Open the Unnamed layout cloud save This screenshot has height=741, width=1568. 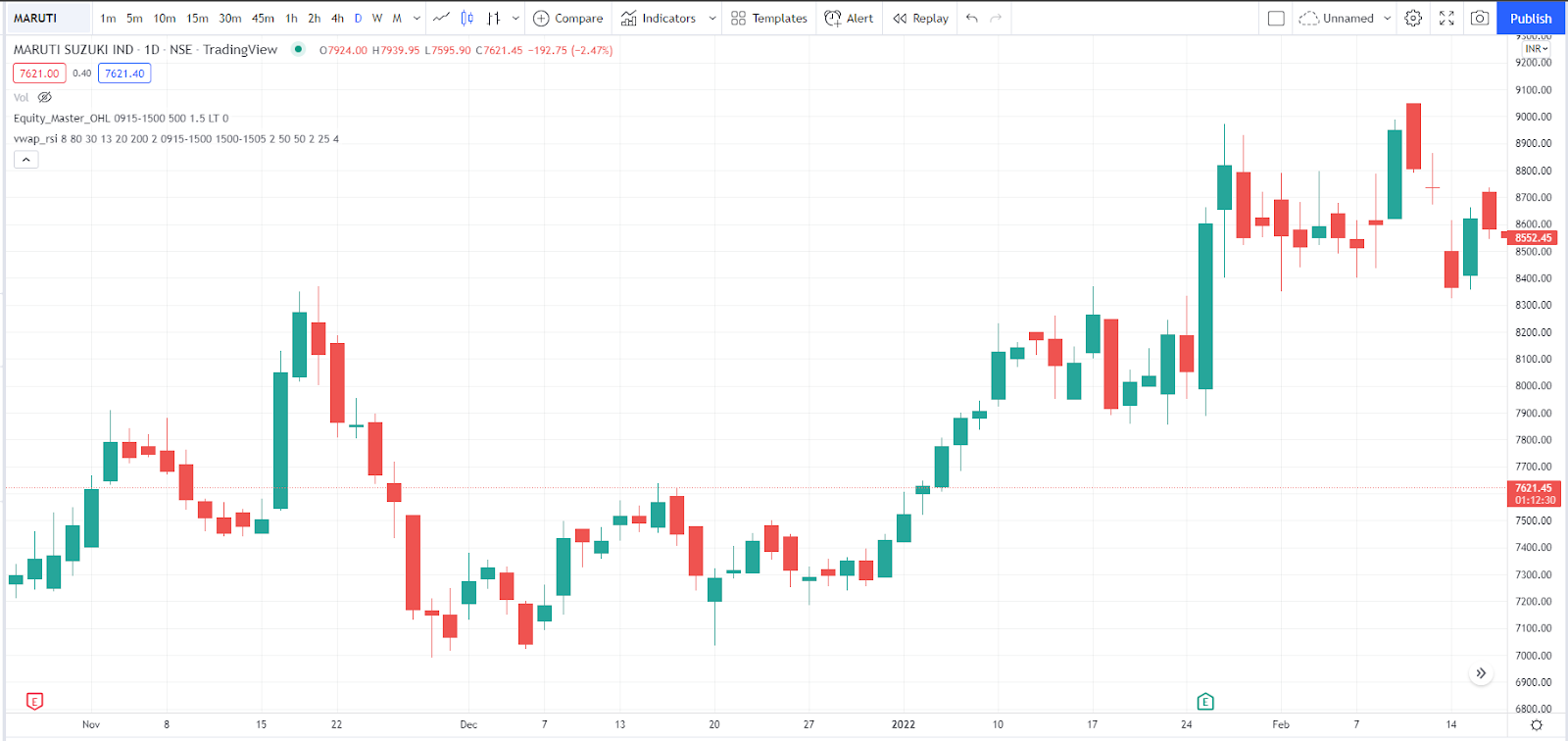pyautogui.click(x=1337, y=18)
